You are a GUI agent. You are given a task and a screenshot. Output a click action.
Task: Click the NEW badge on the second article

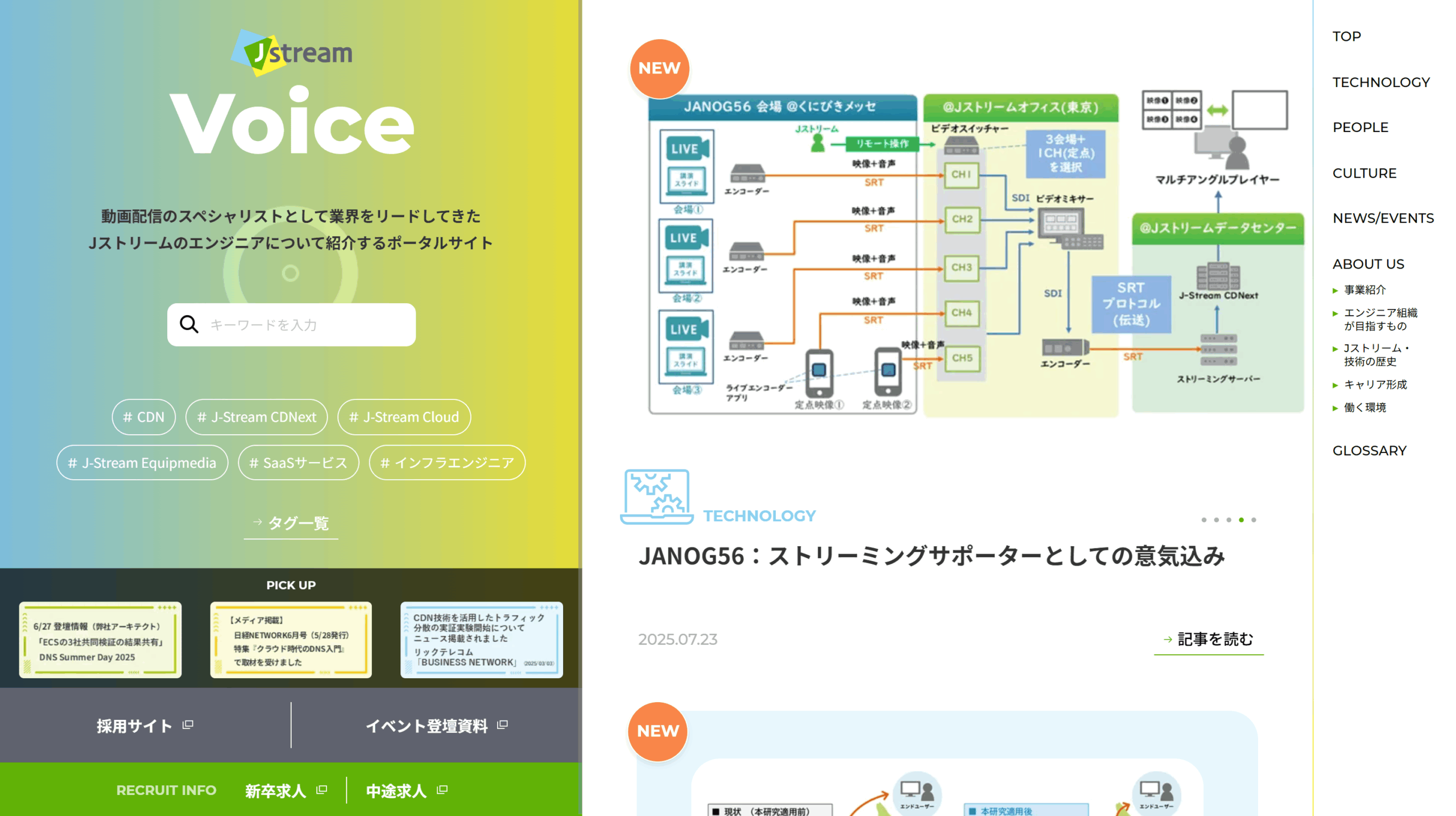click(657, 731)
